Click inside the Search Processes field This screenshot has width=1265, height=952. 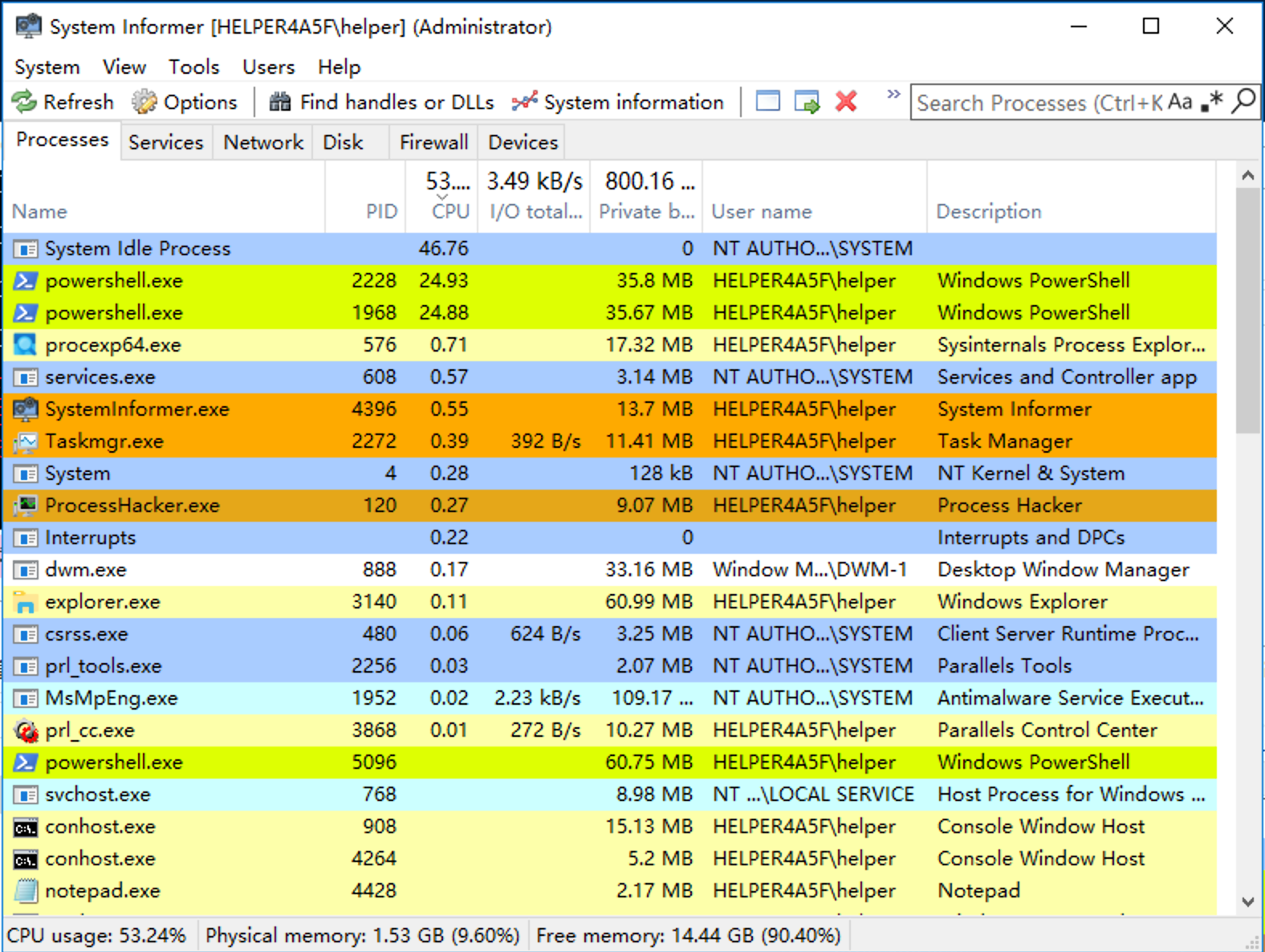(1035, 103)
